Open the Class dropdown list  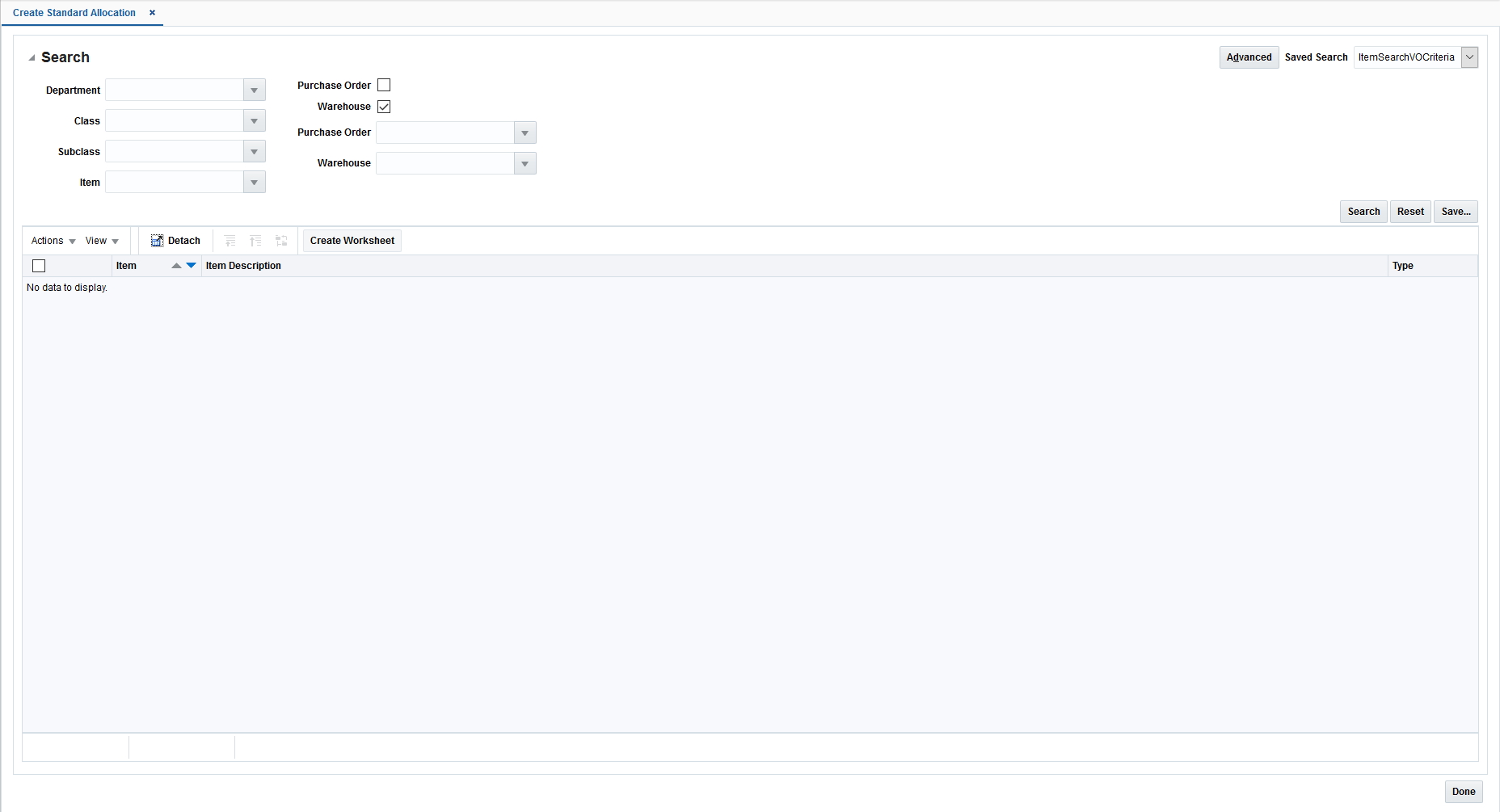(253, 120)
